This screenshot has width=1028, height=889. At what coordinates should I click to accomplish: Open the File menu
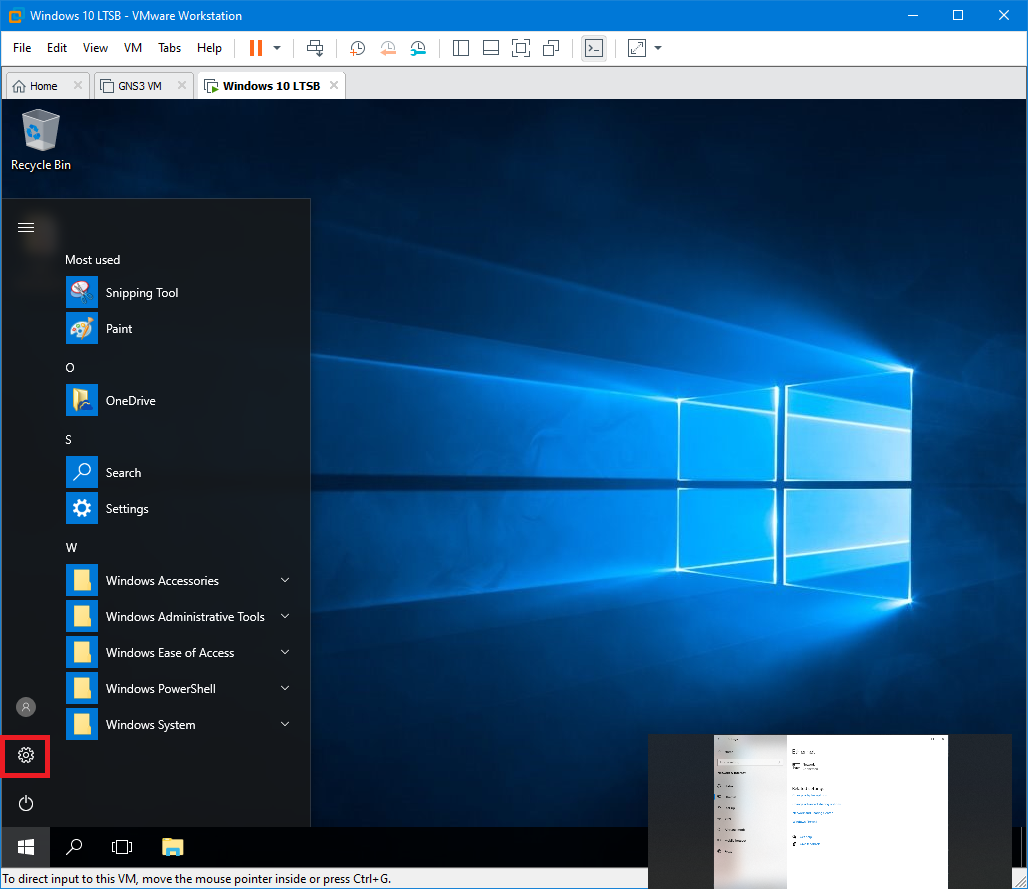(x=22, y=48)
